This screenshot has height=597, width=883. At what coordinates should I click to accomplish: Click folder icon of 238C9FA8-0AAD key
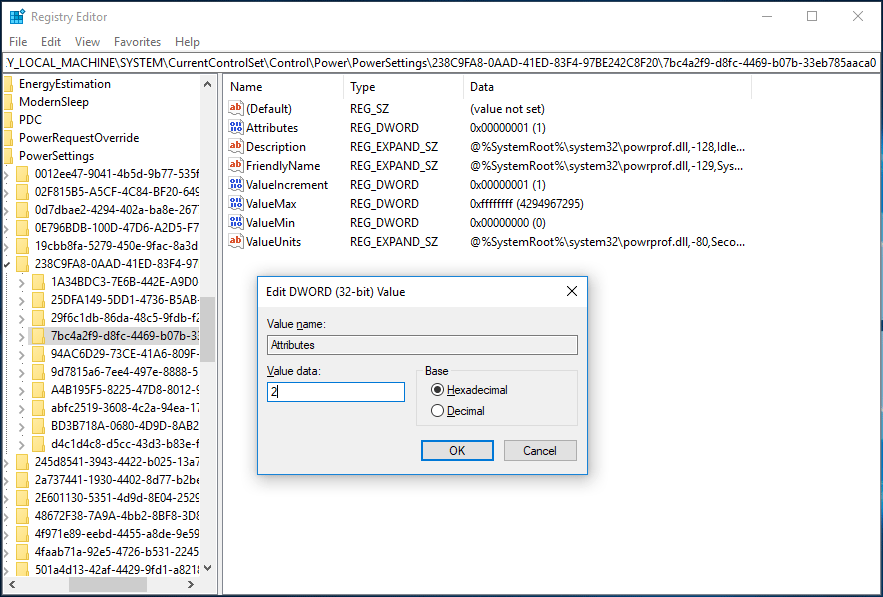coord(23,264)
